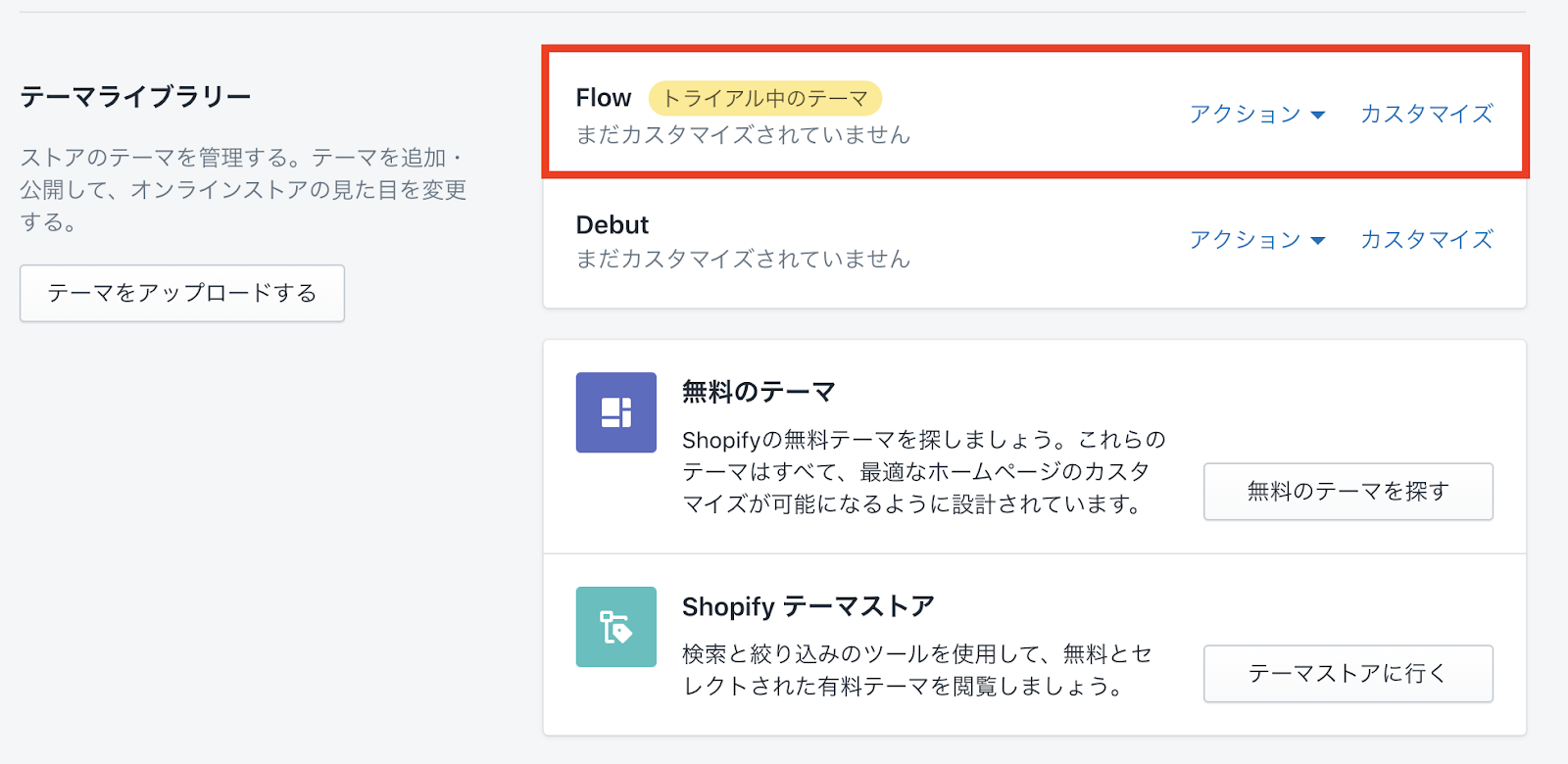Click the purple free themes layout icon

[615, 412]
